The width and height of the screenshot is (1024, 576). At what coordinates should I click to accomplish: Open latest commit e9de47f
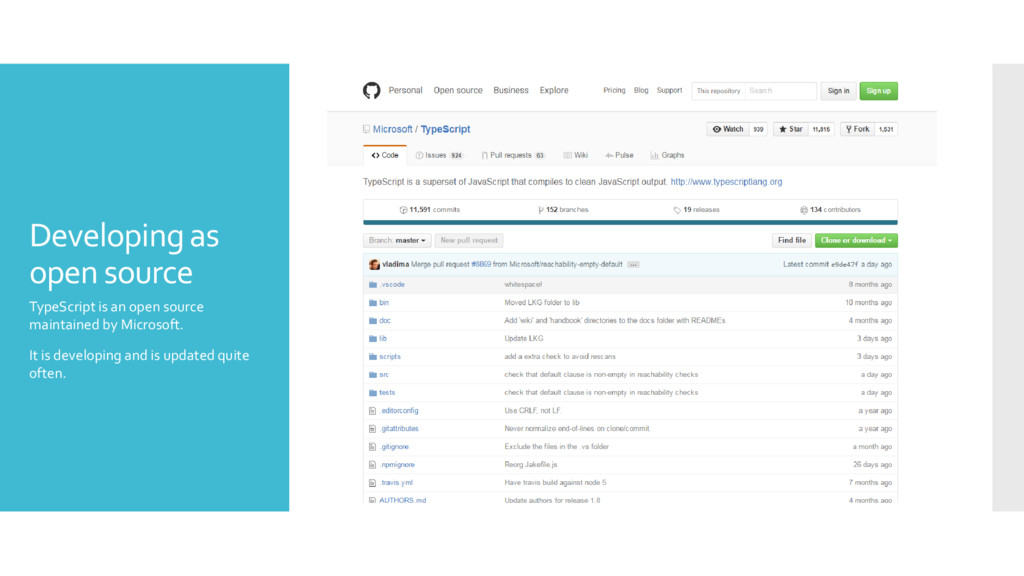844,264
